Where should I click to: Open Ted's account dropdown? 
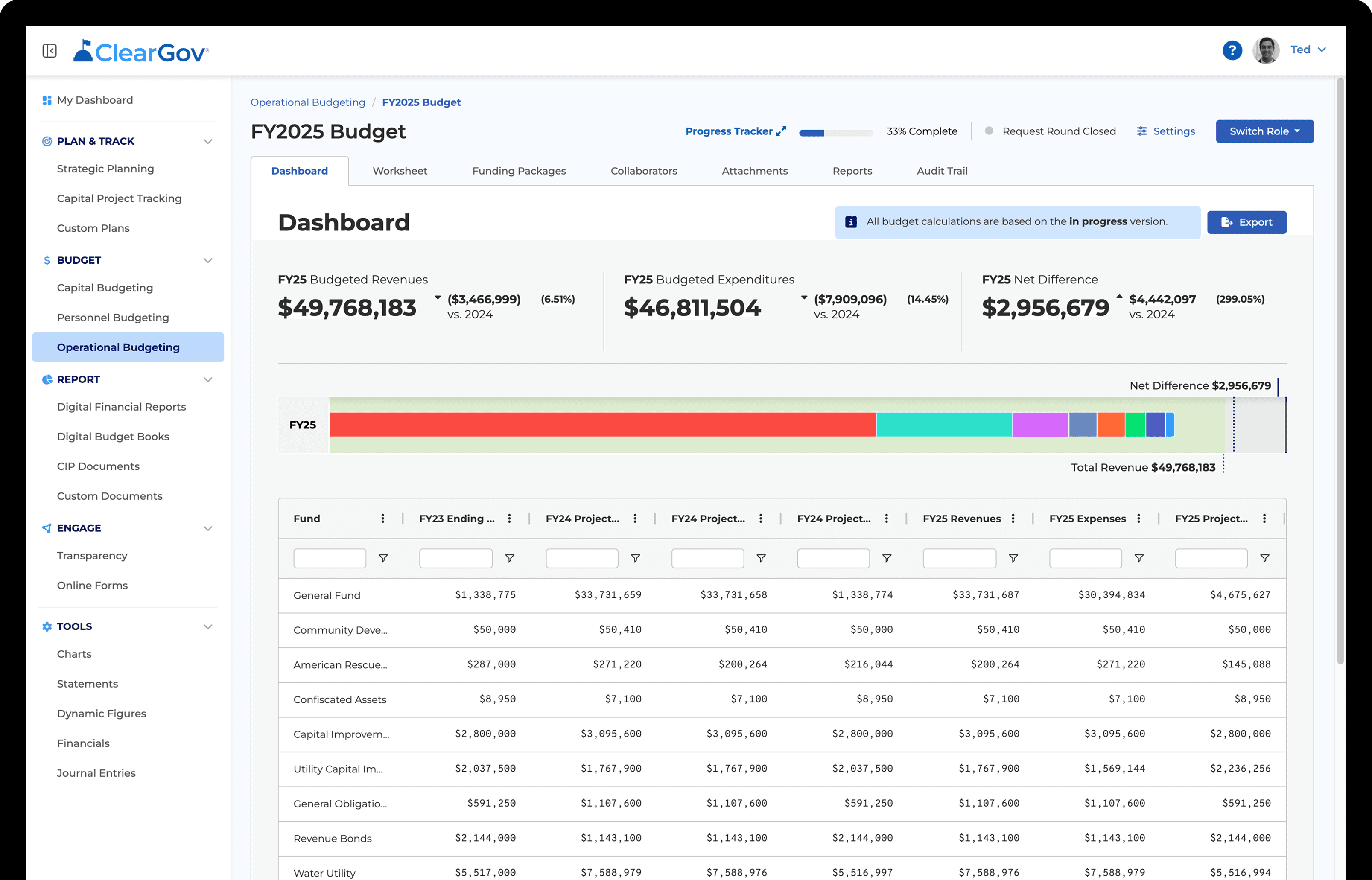point(1308,50)
